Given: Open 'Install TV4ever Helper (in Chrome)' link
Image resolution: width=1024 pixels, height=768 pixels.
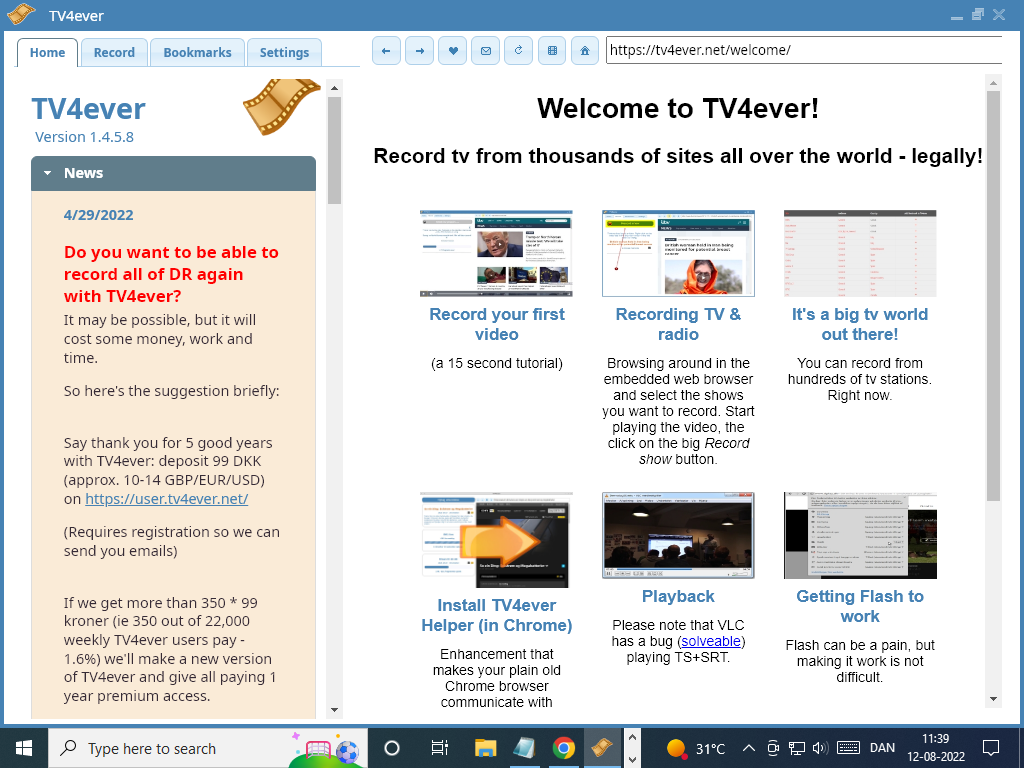Looking at the screenshot, I should tap(497, 615).
